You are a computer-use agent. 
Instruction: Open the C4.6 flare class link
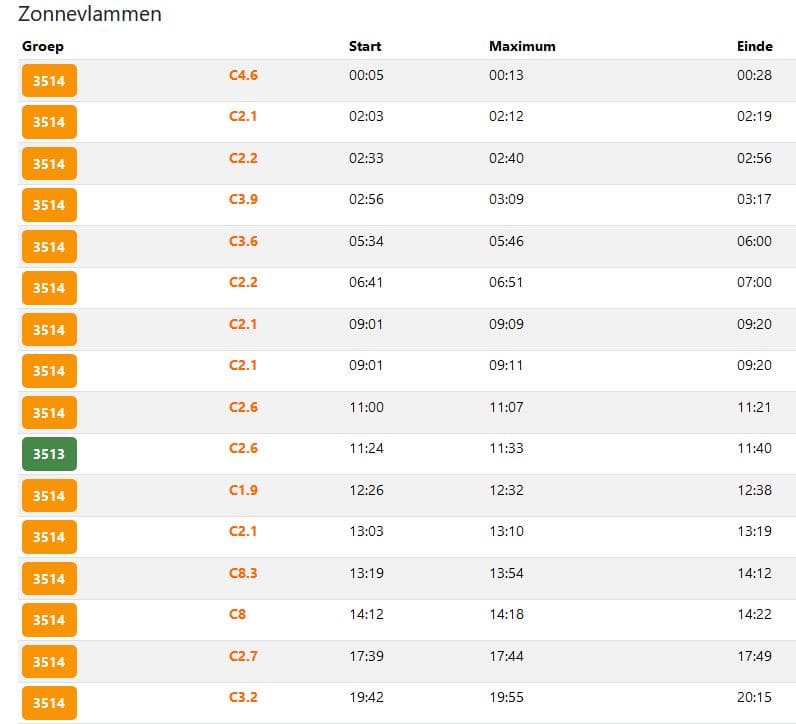[243, 75]
